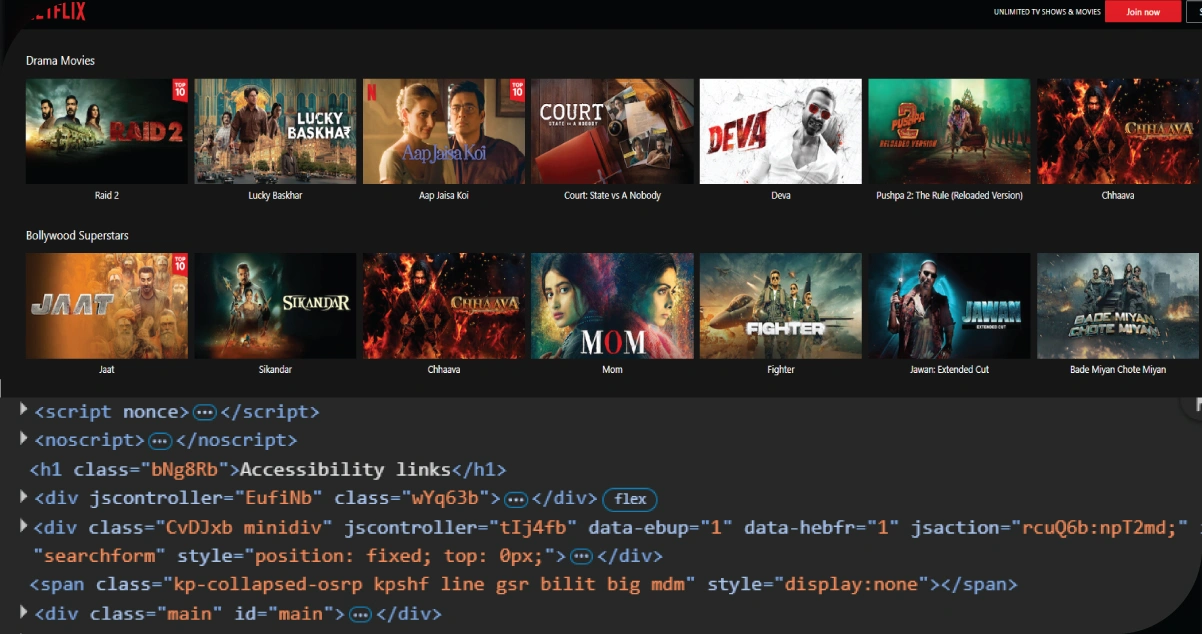Click the TOP 10 badge on Raid 2
1202x634 pixels.
tap(177, 88)
